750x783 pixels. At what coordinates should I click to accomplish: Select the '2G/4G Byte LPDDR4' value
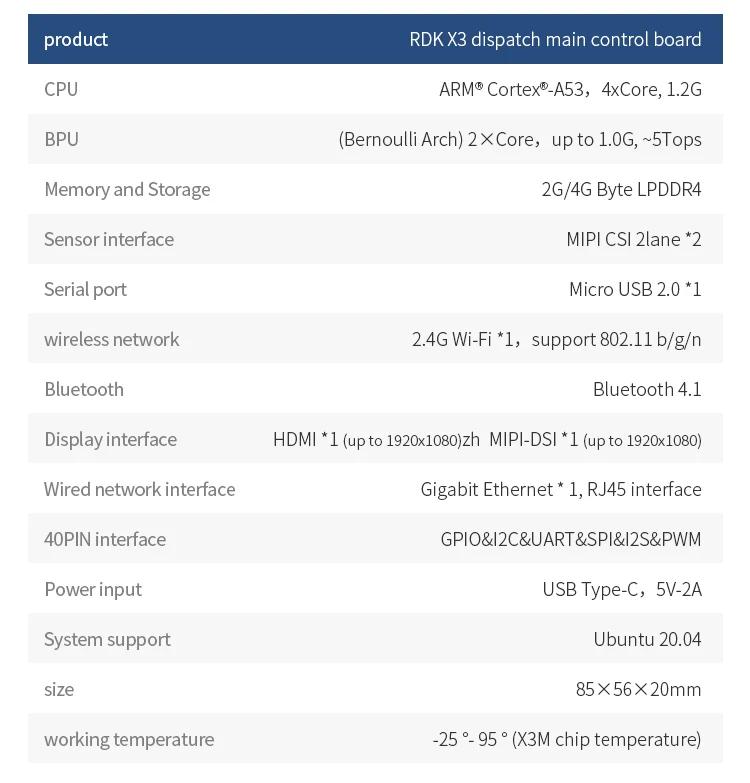621,189
